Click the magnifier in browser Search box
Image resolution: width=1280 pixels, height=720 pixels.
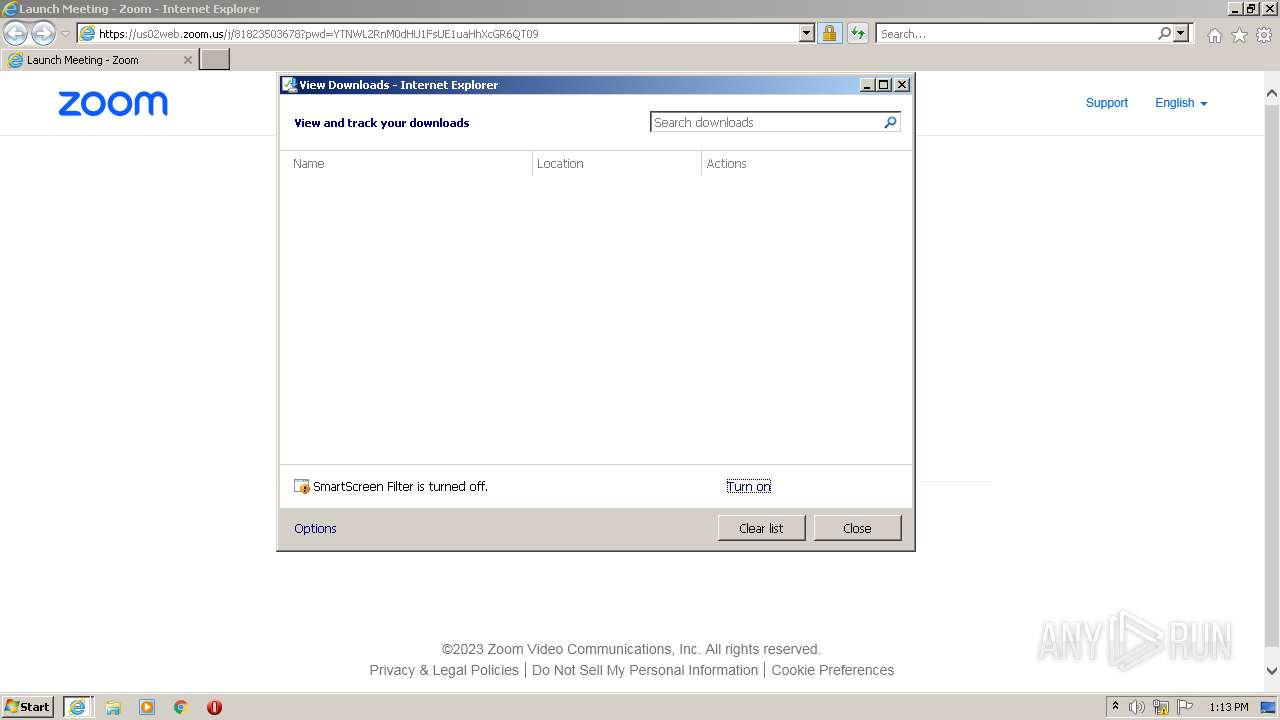[x=1164, y=33]
